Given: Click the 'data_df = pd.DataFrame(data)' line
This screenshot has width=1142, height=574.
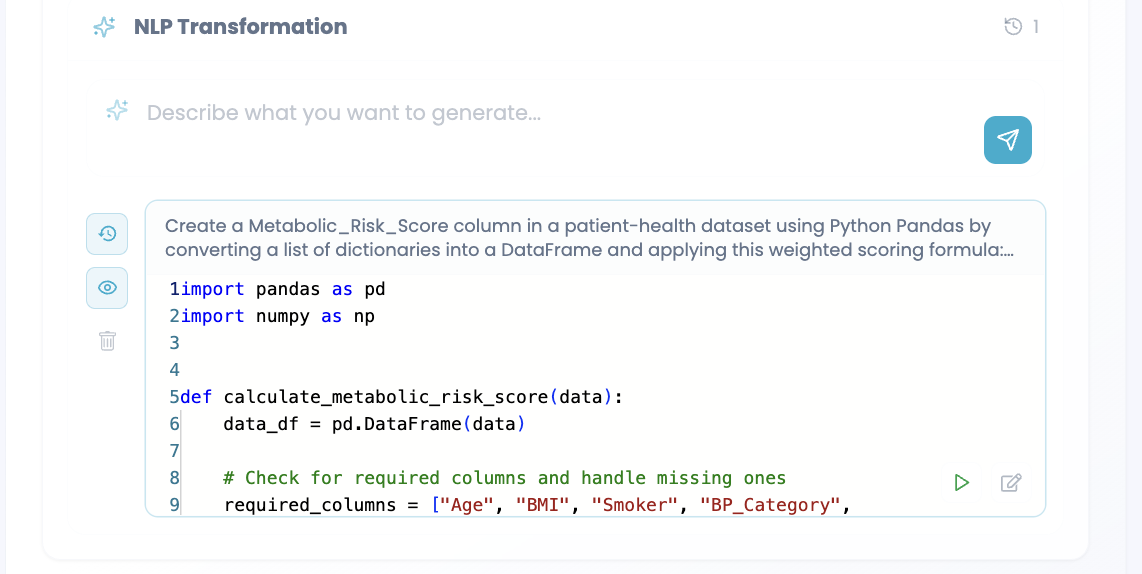Looking at the screenshot, I should tap(374, 424).
